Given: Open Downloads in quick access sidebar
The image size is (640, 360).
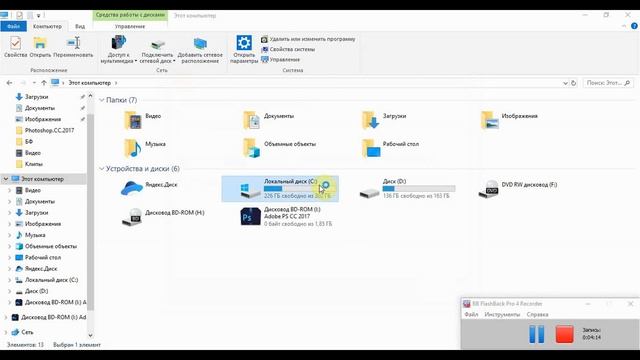Looking at the screenshot, I should point(36,97).
